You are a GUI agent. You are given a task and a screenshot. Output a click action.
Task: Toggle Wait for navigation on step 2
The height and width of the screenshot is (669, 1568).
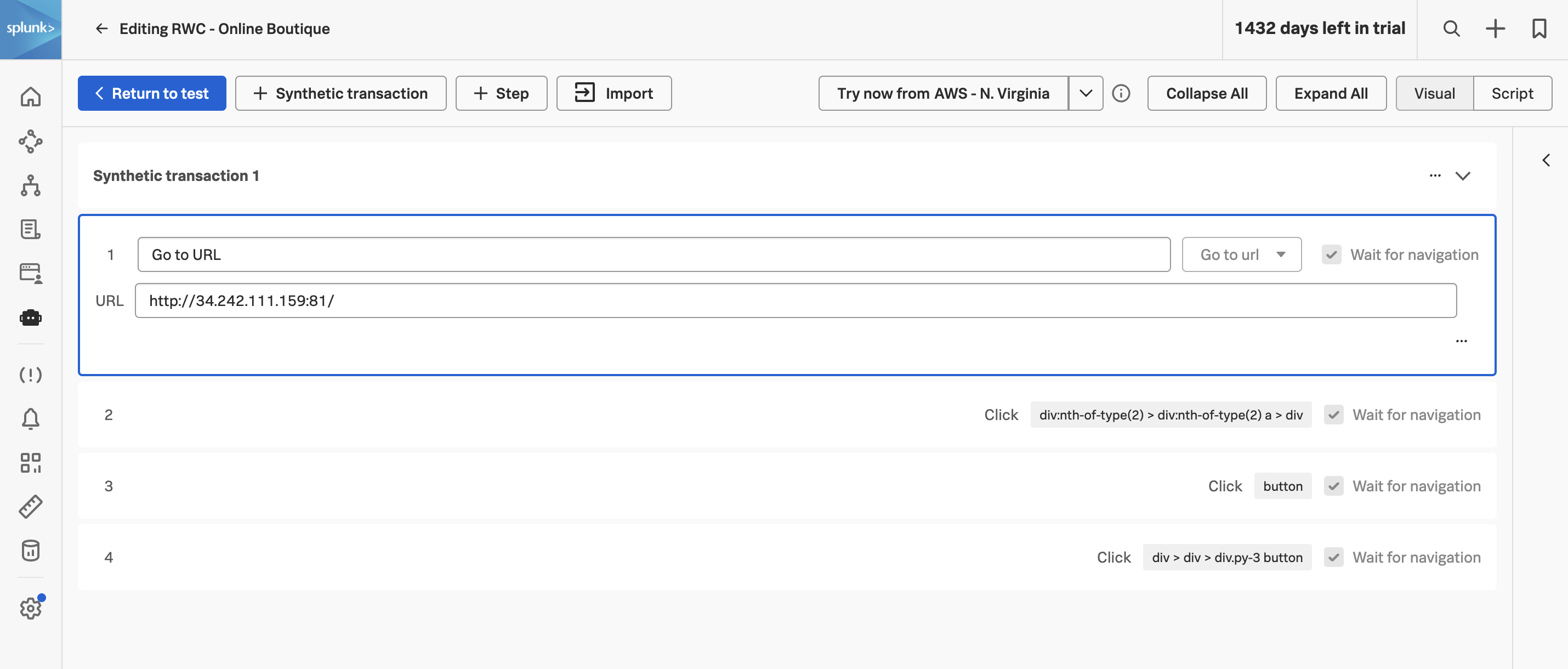coord(1334,414)
